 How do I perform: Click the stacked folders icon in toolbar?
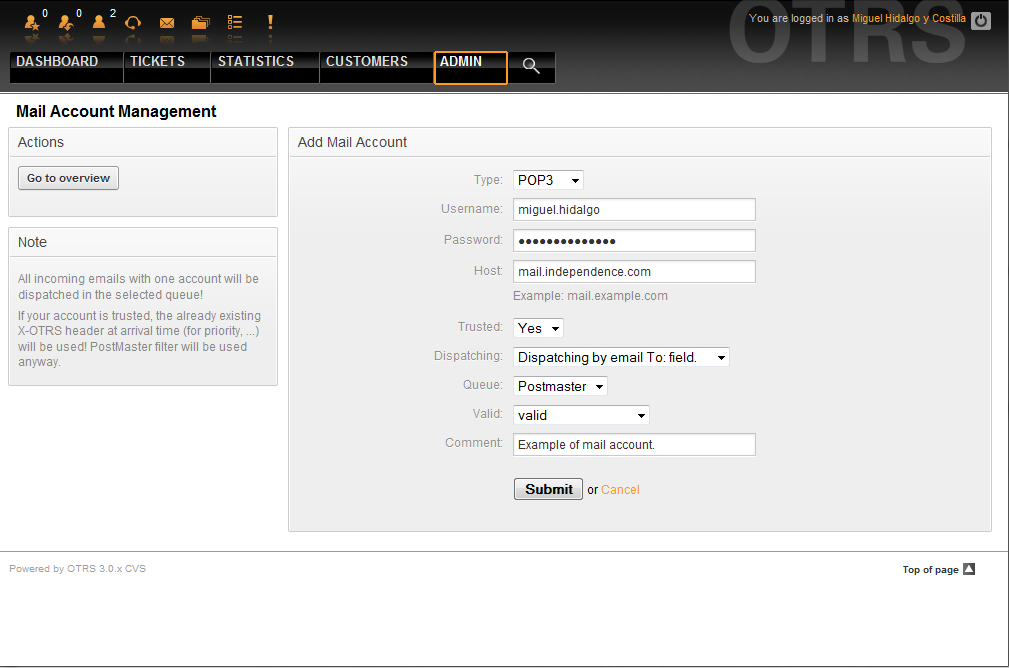pos(201,22)
